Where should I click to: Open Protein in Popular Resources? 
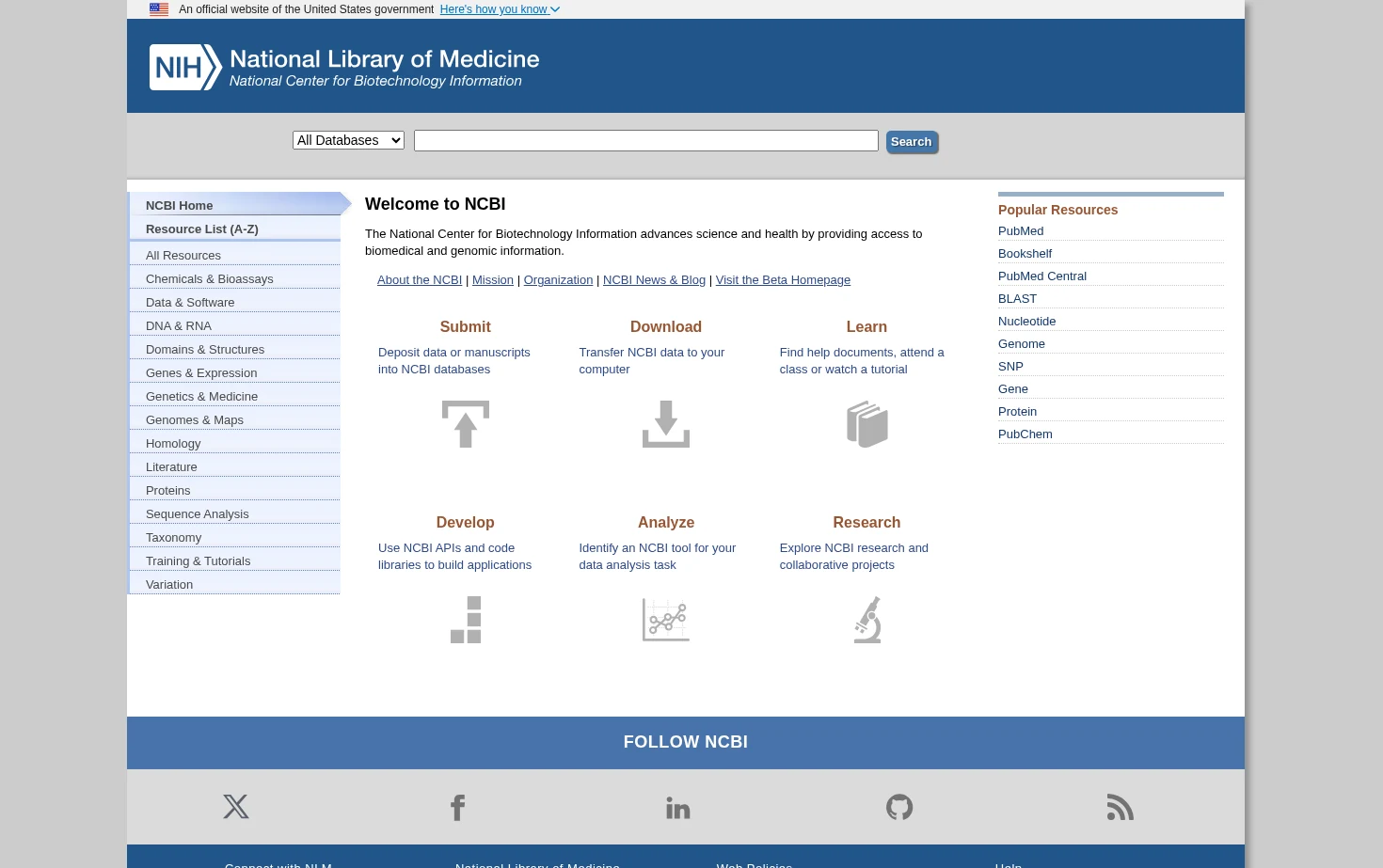(1018, 412)
